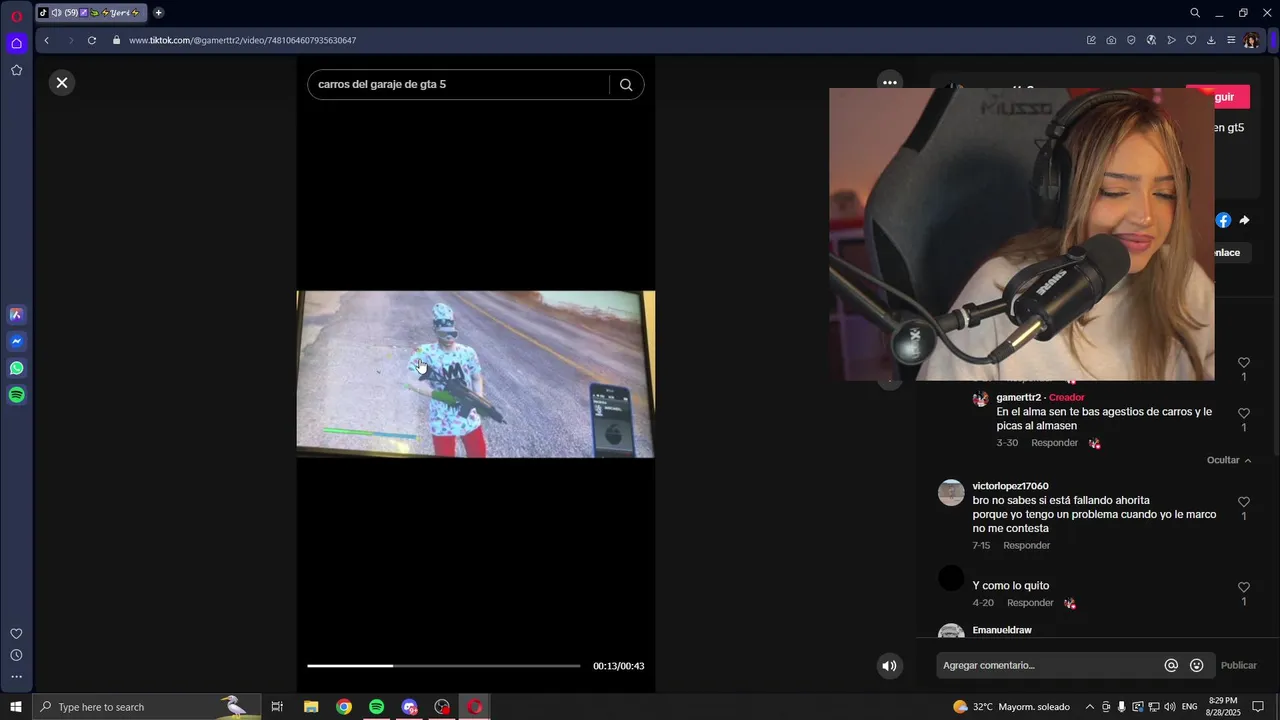The height and width of the screenshot is (720, 1280).
Task: Open the Windows Start menu
Action: (16, 707)
